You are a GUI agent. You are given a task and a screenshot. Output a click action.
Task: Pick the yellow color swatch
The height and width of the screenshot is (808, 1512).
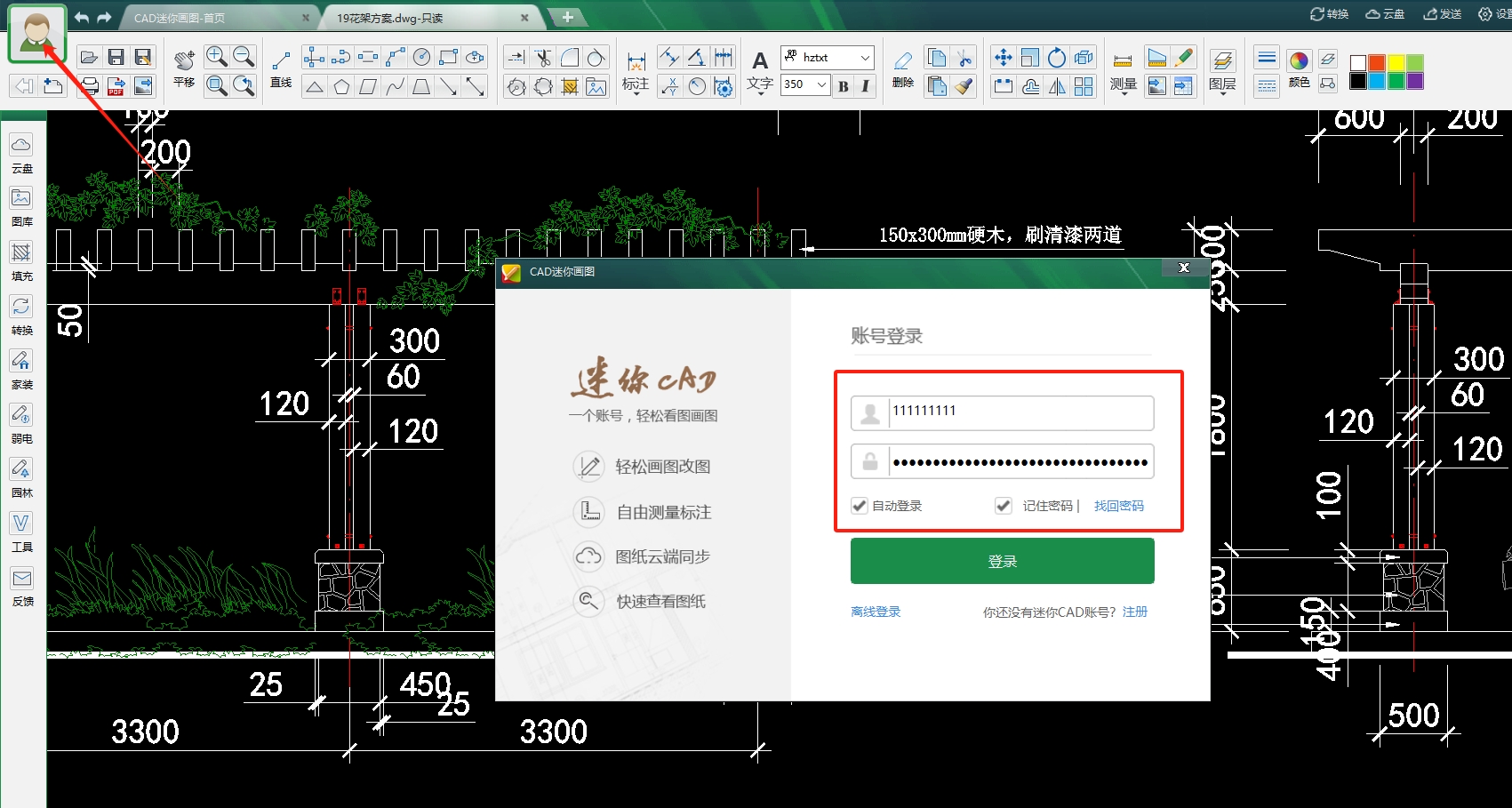[x=1396, y=62]
